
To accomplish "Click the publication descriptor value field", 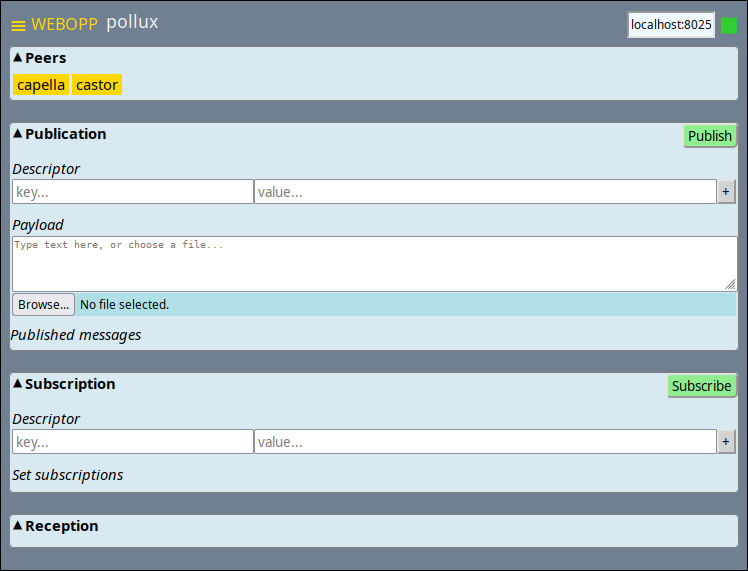I will 485,192.
